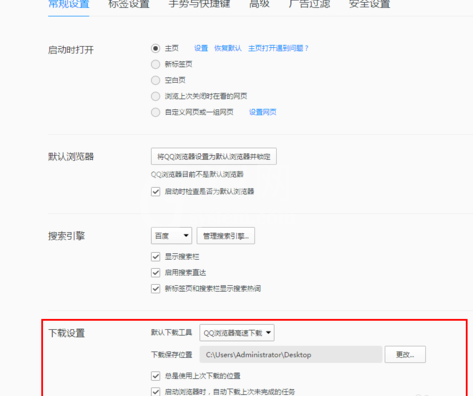This screenshot has width=473, height=396.
Task: Select the 新标签页 startup option
Action: click(155, 64)
